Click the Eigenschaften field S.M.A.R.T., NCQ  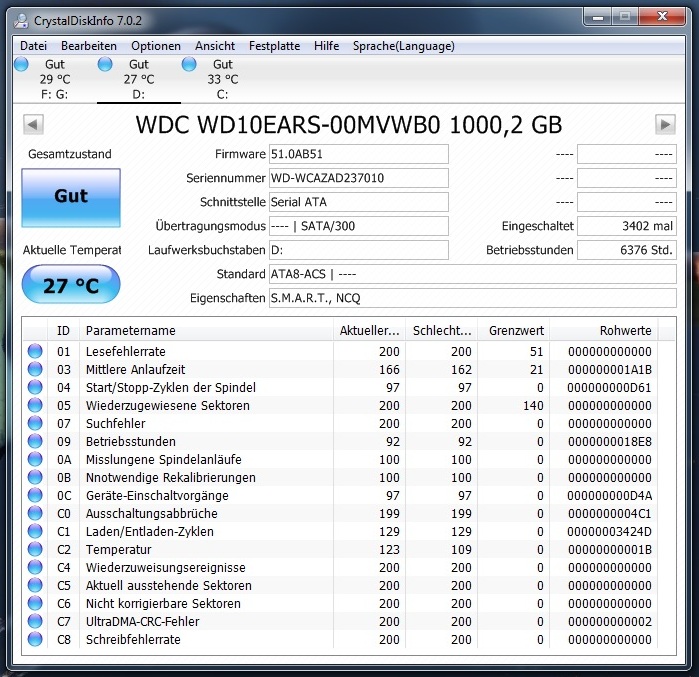pos(473,298)
